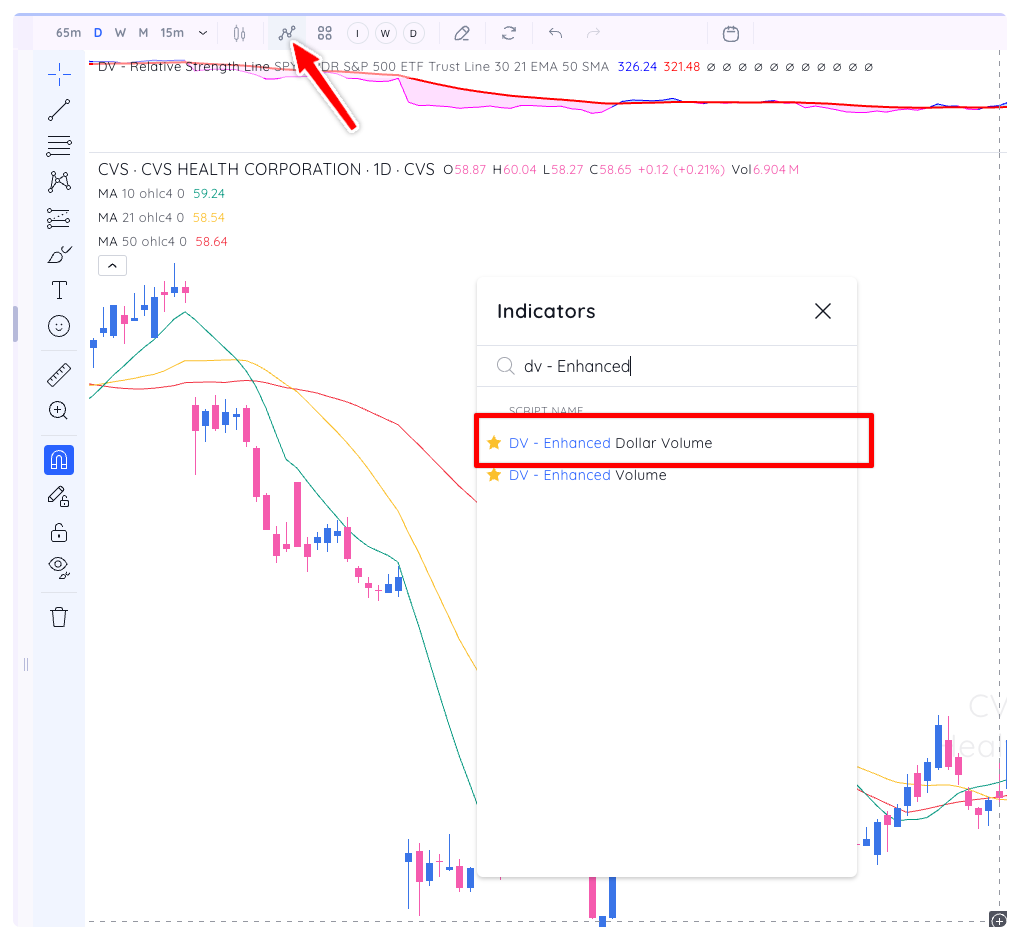The height and width of the screenshot is (940, 1020).
Task: Click the MA 10 ohlc4 legend
Action: (x=161, y=194)
